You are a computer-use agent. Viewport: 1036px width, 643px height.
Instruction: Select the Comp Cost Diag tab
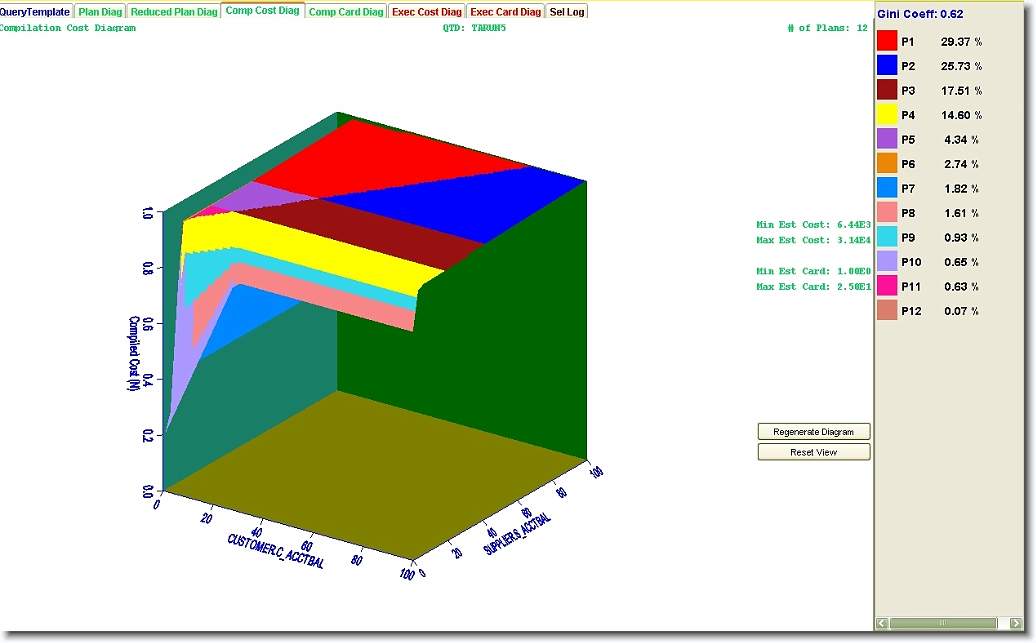click(x=262, y=11)
